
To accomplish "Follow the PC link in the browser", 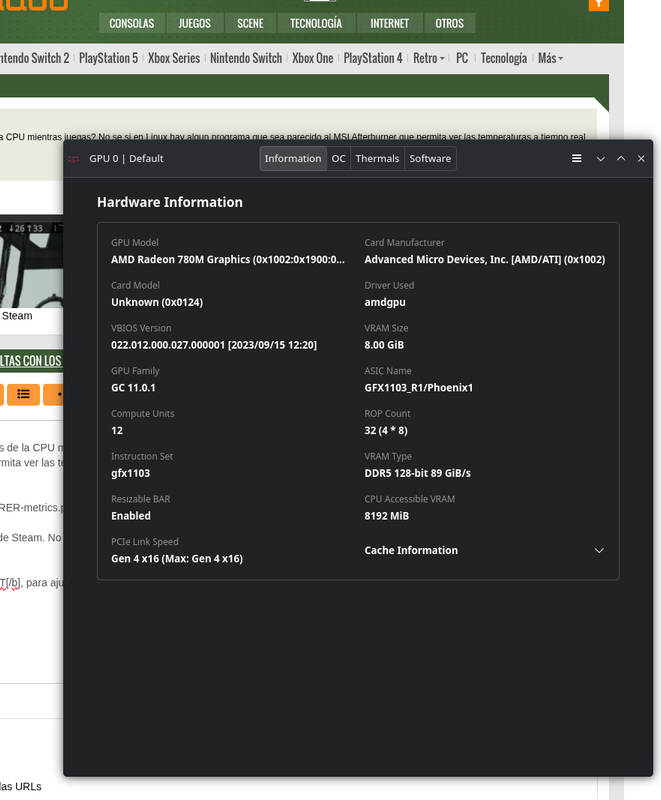I will (462, 58).
